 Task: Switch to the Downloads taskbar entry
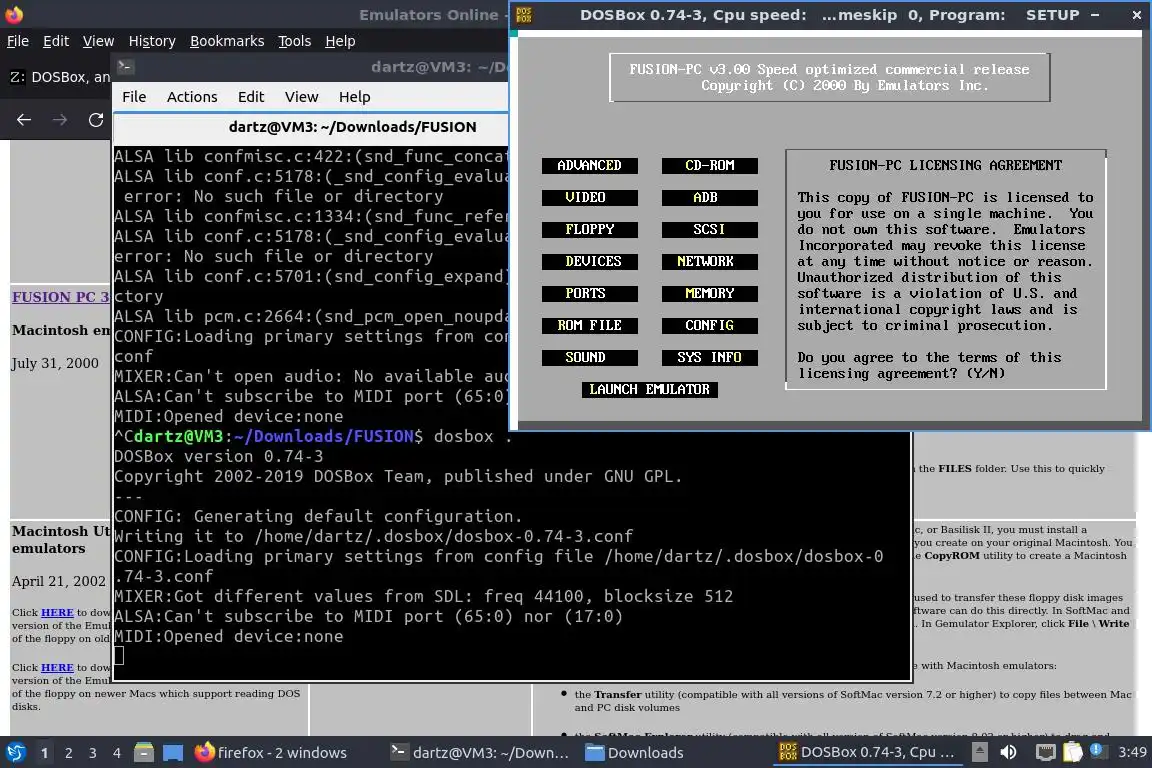pyautogui.click(x=635, y=753)
